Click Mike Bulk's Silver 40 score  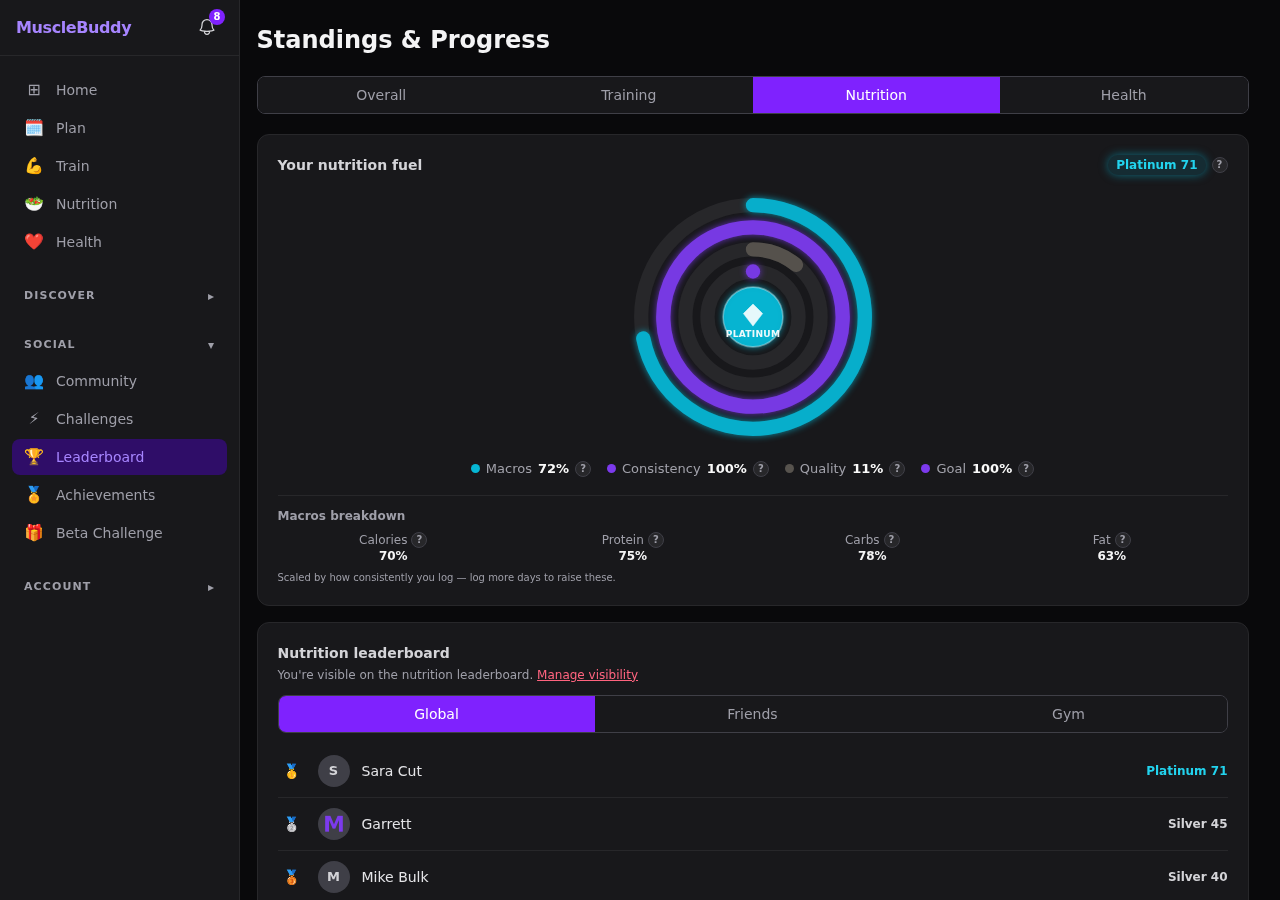[x=1198, y=877]
